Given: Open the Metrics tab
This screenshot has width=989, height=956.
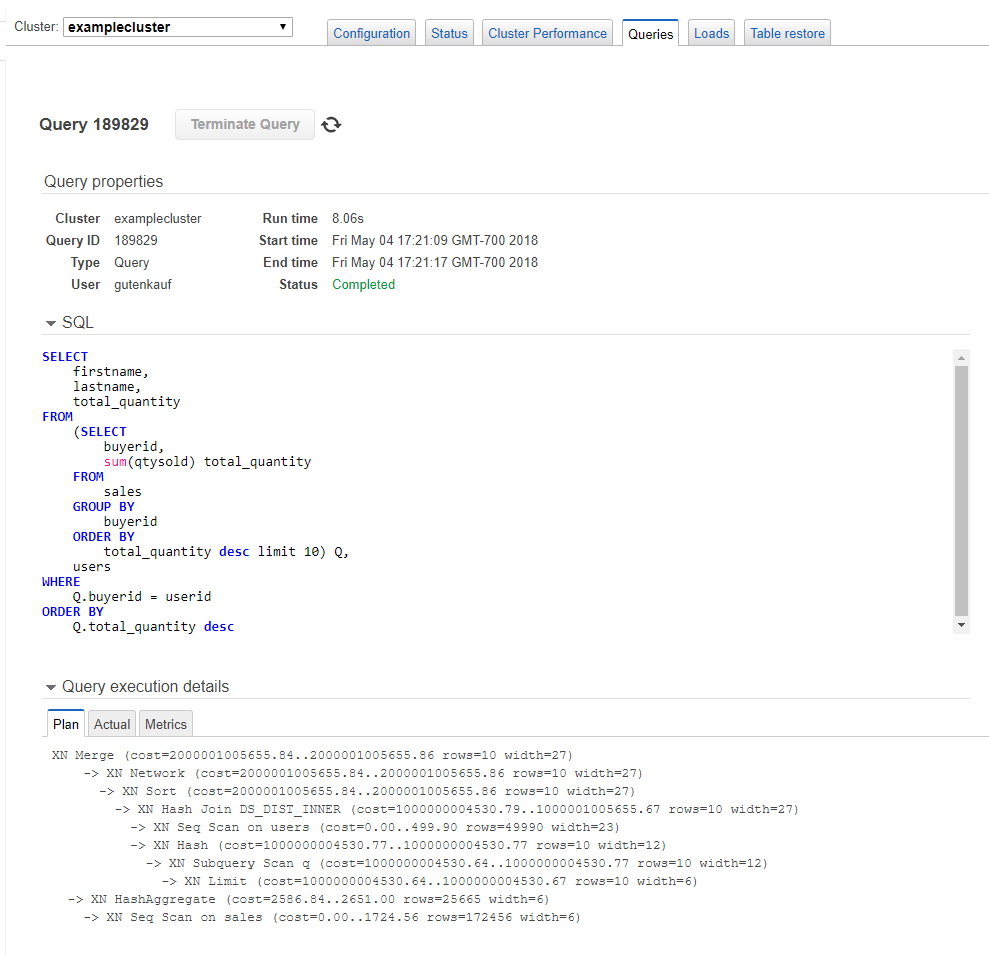Looking at the screenshot, I should pos(165,724).
